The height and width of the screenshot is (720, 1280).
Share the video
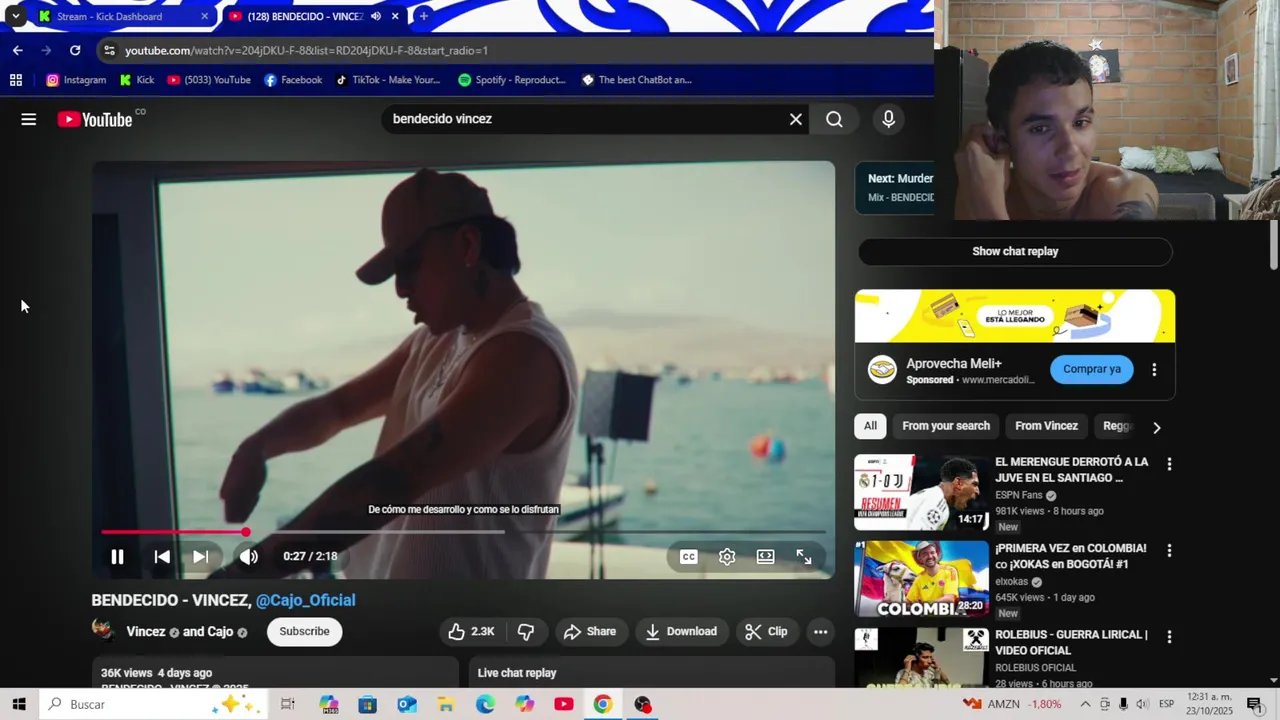pos(590,631)
